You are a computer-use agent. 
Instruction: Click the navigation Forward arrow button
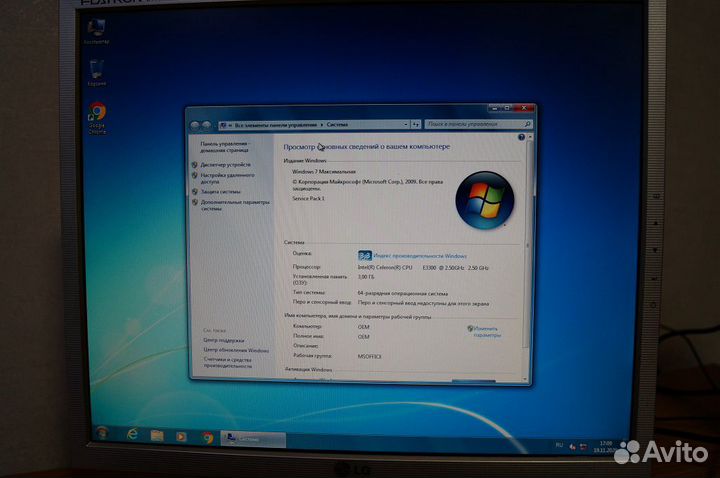pyautogui.click(x=206, y=125)
